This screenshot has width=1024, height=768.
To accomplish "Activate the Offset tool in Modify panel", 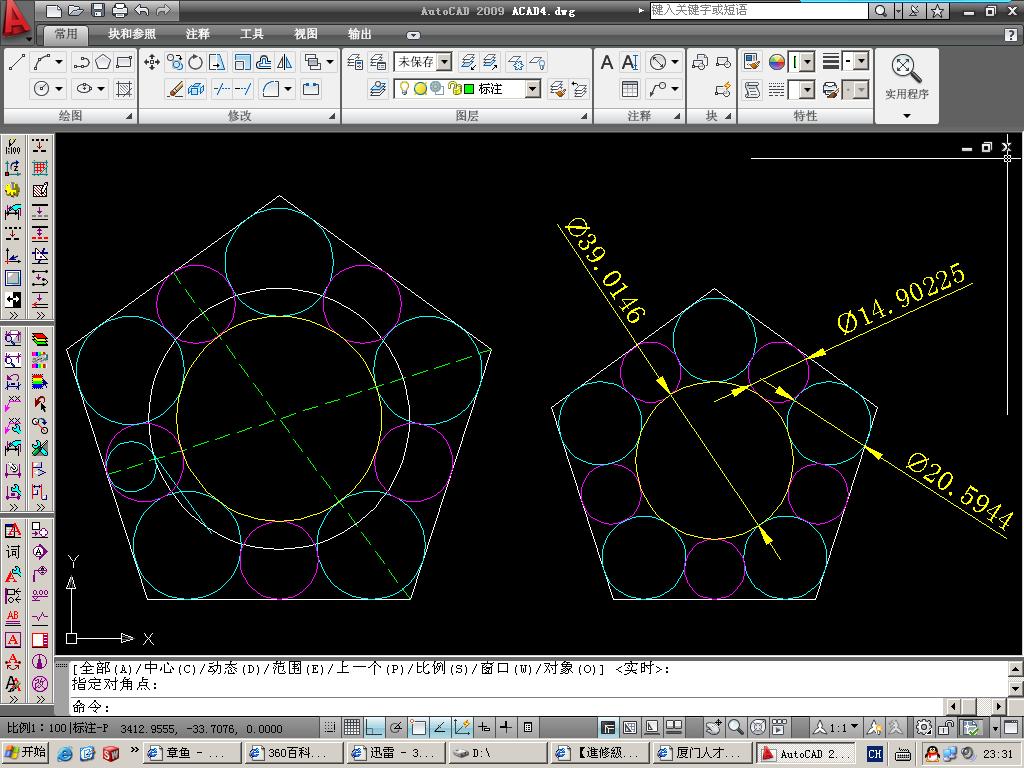I will 264,63.
